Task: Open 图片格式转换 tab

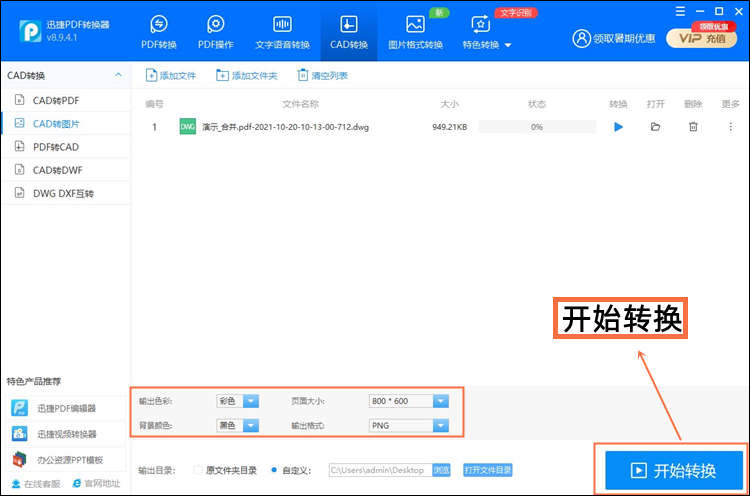Action: [415, 32]
